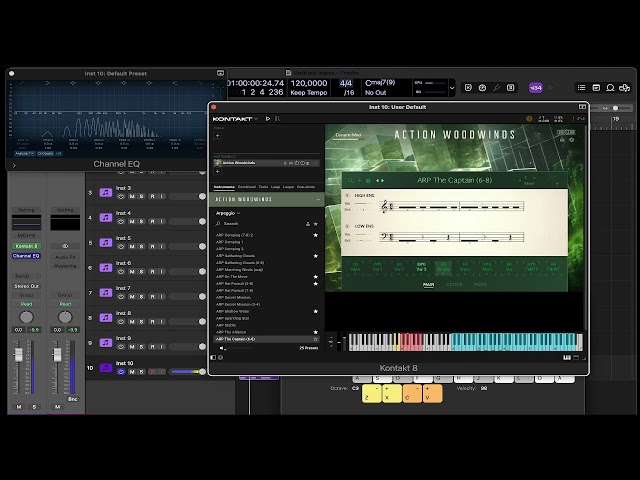The width and height of the screenshot is (640, 480).
Task: Solo the Inst 4 track
Action: [142, 222]
